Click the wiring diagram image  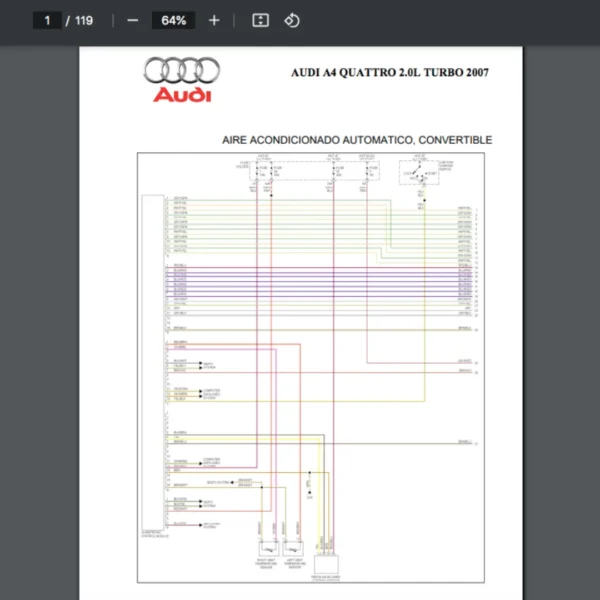pos(311,367)
